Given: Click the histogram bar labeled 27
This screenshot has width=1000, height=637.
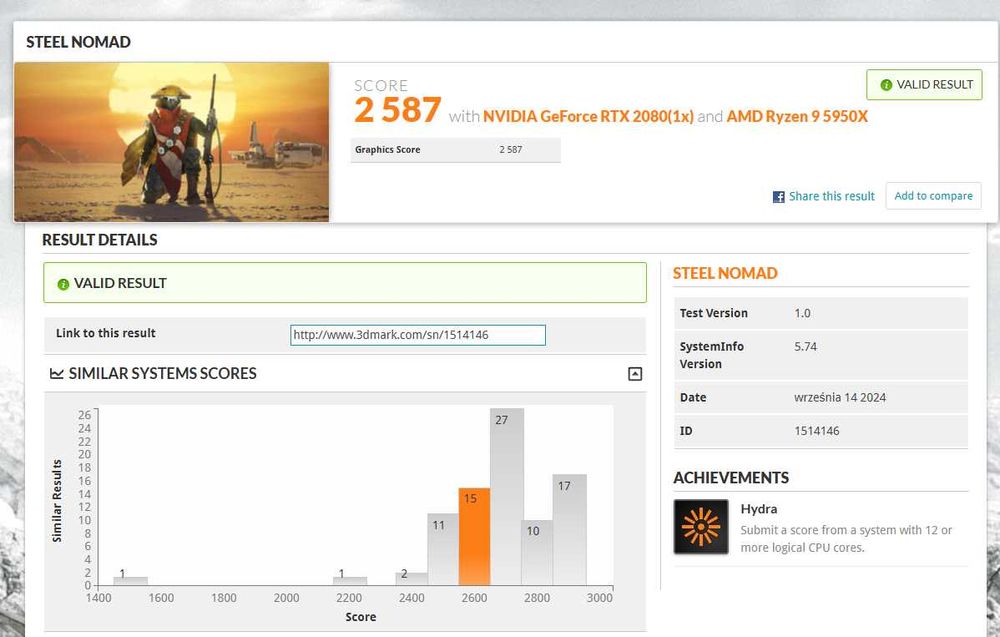Looking at the screenshot, I should (x=507, y=497).
